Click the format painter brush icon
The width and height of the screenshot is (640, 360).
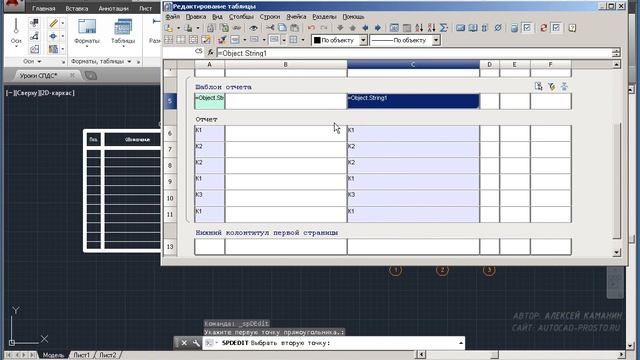222,40
